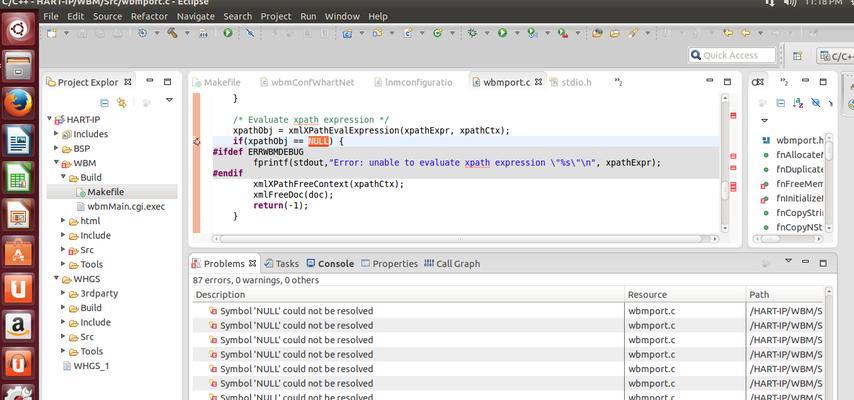854x400 pixels.
Task: Click the Path column header
Action: 785,294
